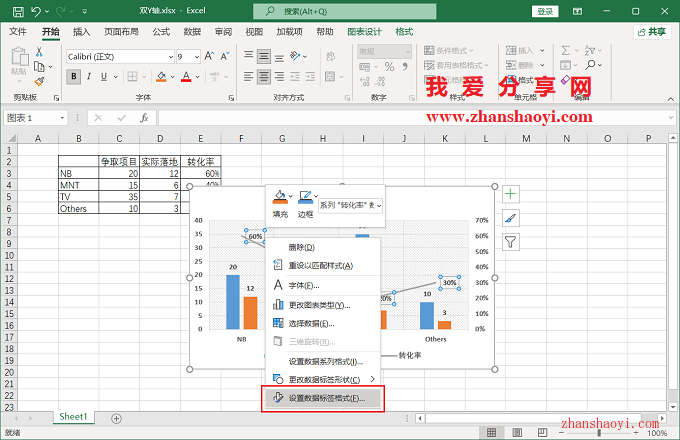Click the Sort and Filter icon
This screenshot has width=680, height=440.
[x=590, y=50]
